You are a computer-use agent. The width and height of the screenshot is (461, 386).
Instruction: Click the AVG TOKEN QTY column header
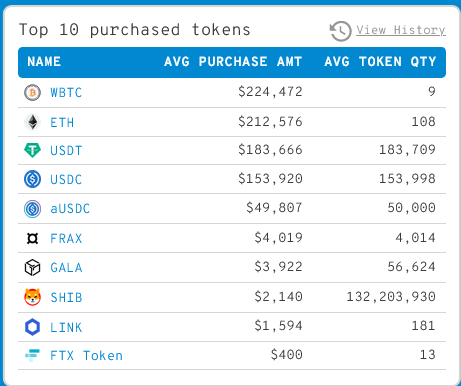(380, 62)
